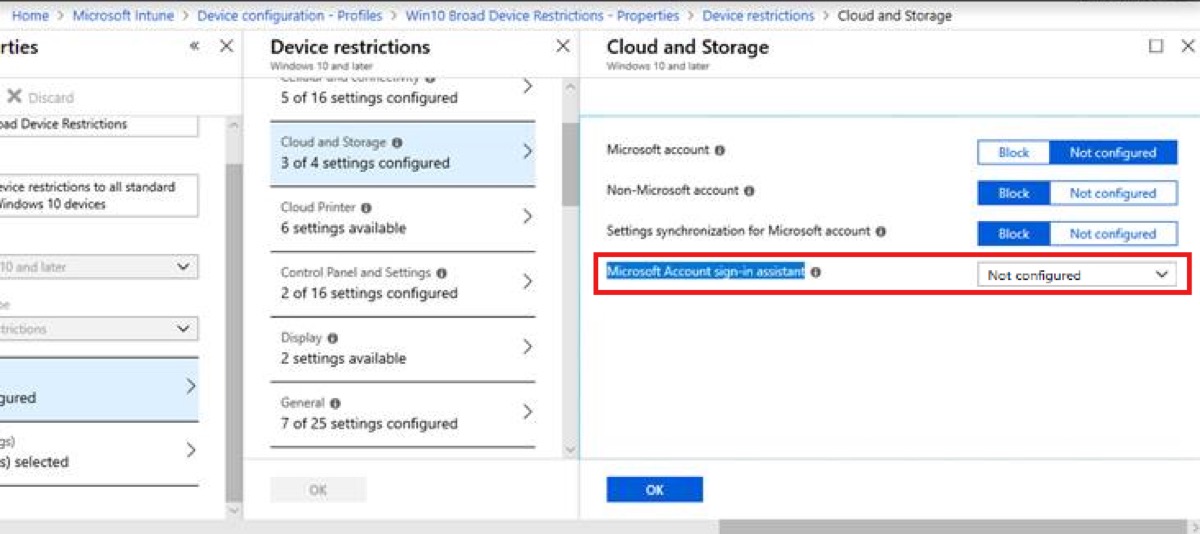
Task: Maximize the Cloud and Storage blade
Action: pyautogui.click(x=1156, y=46)
